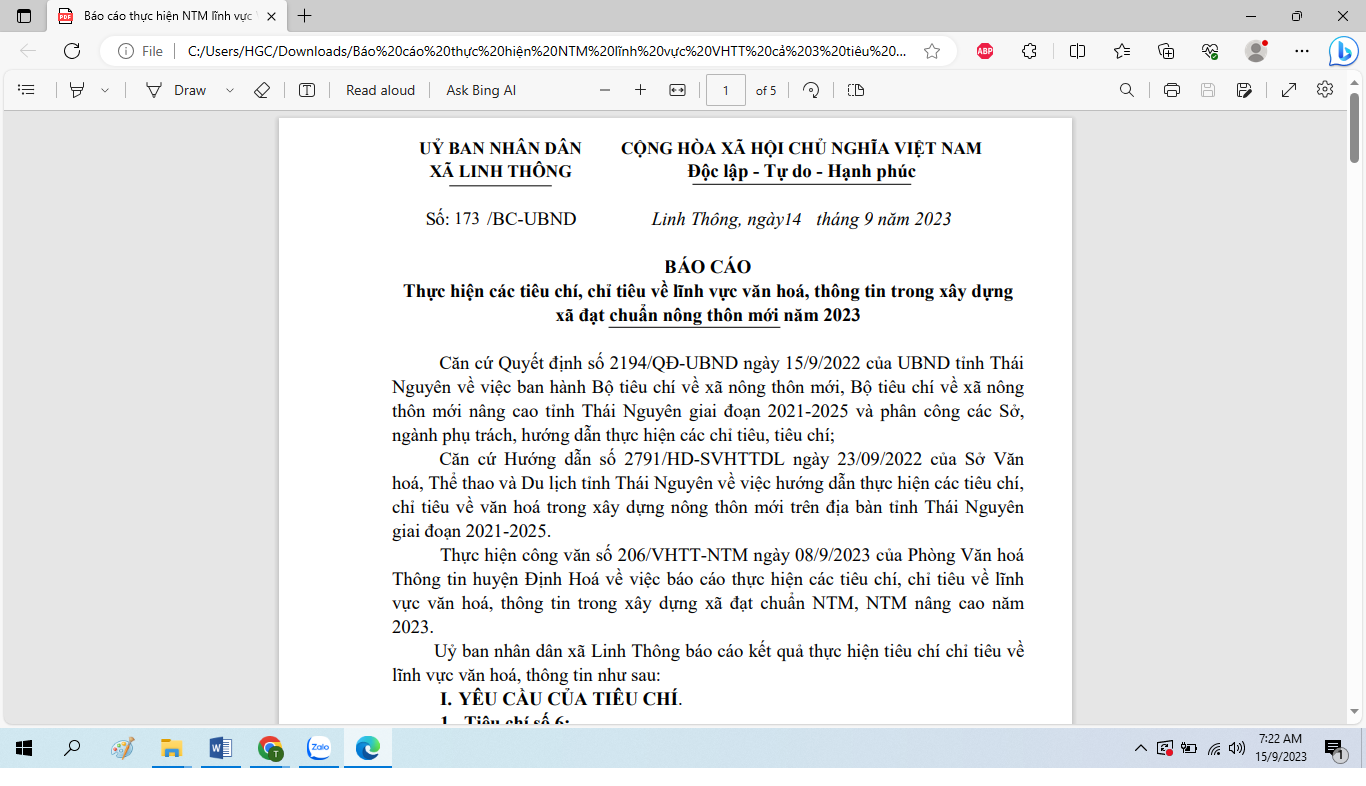The image size is (1366, 786).
Task: Open Favorites list
Action: point(1121,51)
